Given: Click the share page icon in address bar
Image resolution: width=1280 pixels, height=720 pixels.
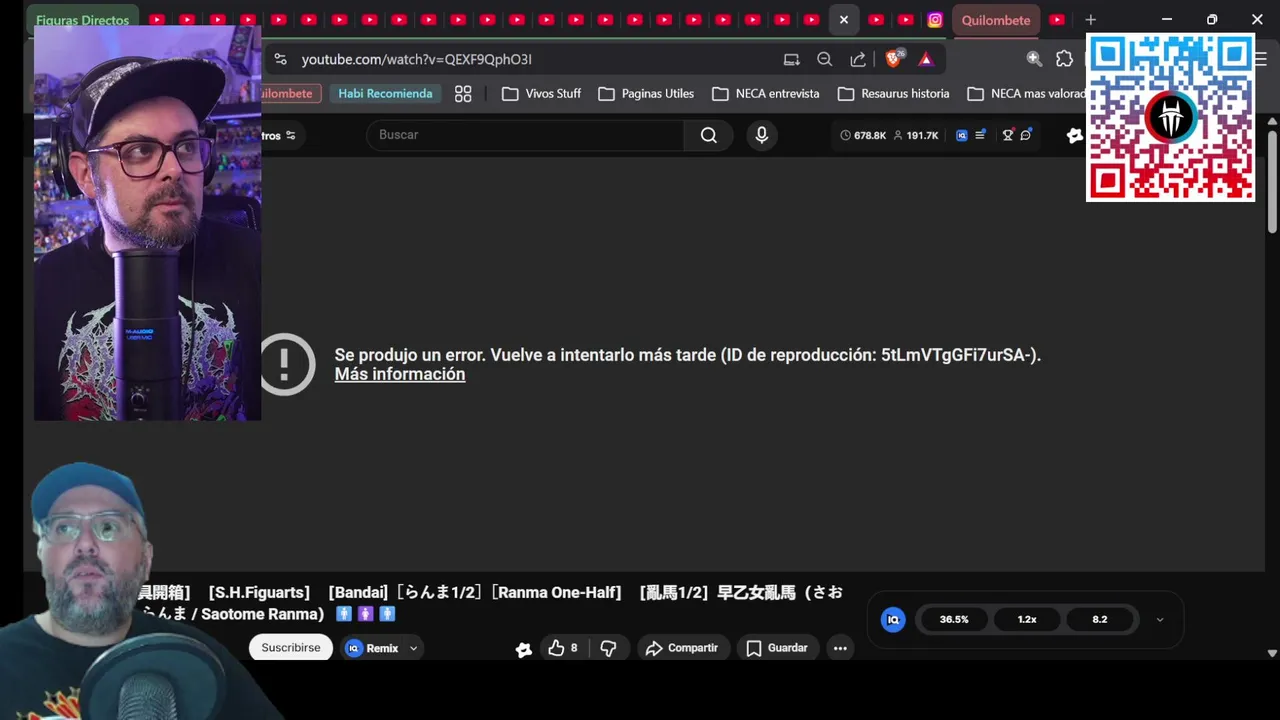Looking at the screenshot, I should click(858, 59).
